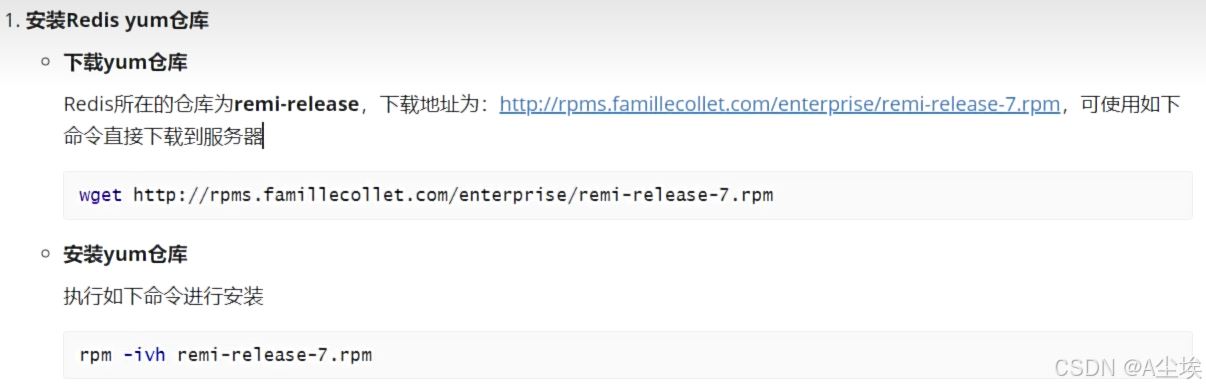Click the text Redis所在的仓库为
1206x387 pixels.
click(x=148, y=105)
